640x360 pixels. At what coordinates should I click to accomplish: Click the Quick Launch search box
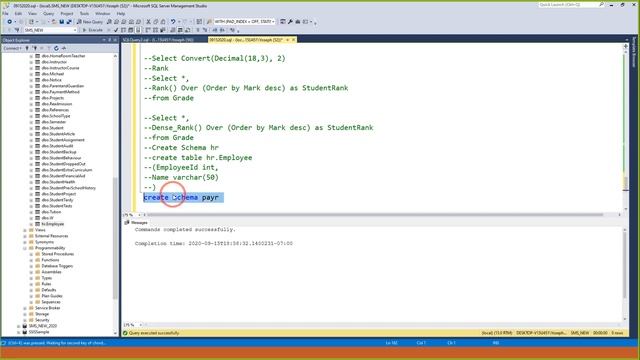click(x=571, y=5)
